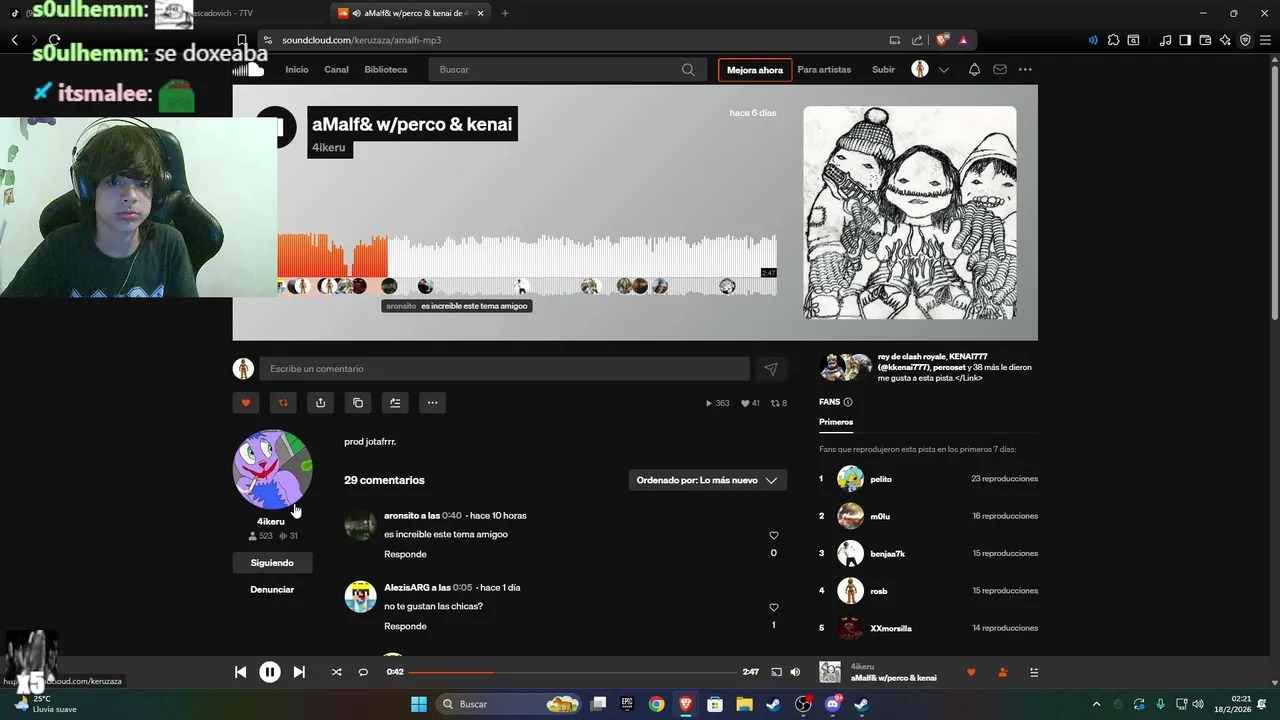Open sort dropdown 'Ordenado por: Lo más nuevo'
The width and height of the screenshot is (1280, 720).
[707, 480]
